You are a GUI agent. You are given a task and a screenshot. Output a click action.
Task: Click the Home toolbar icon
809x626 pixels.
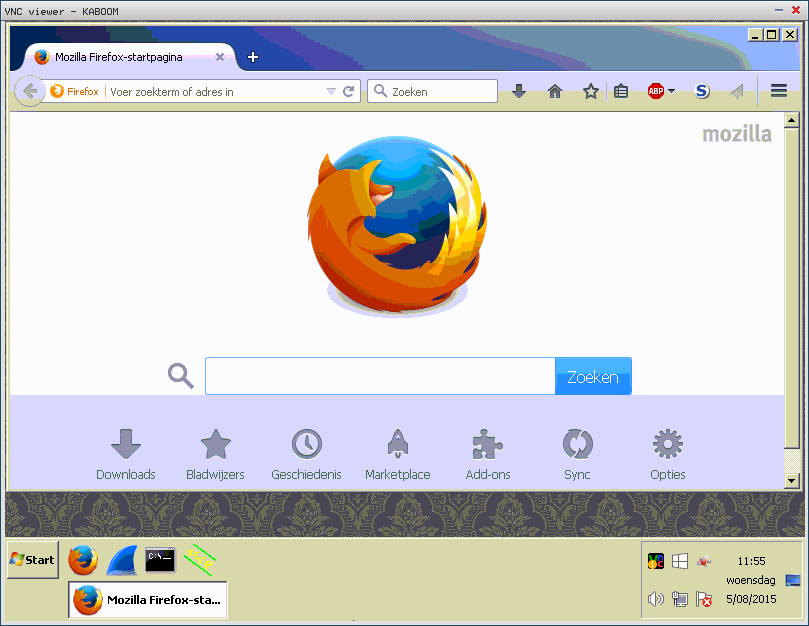(x=555, y=90)
